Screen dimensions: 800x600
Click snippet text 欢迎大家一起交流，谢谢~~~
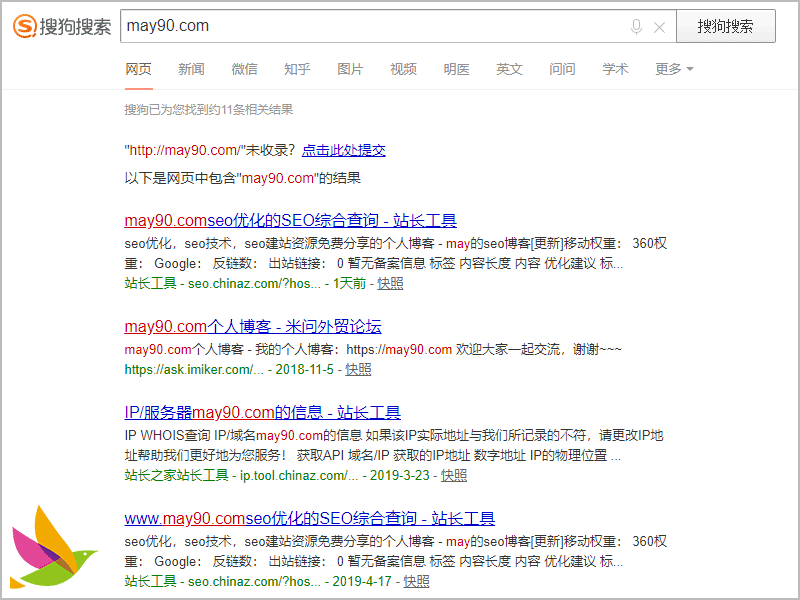coord(539,349)
